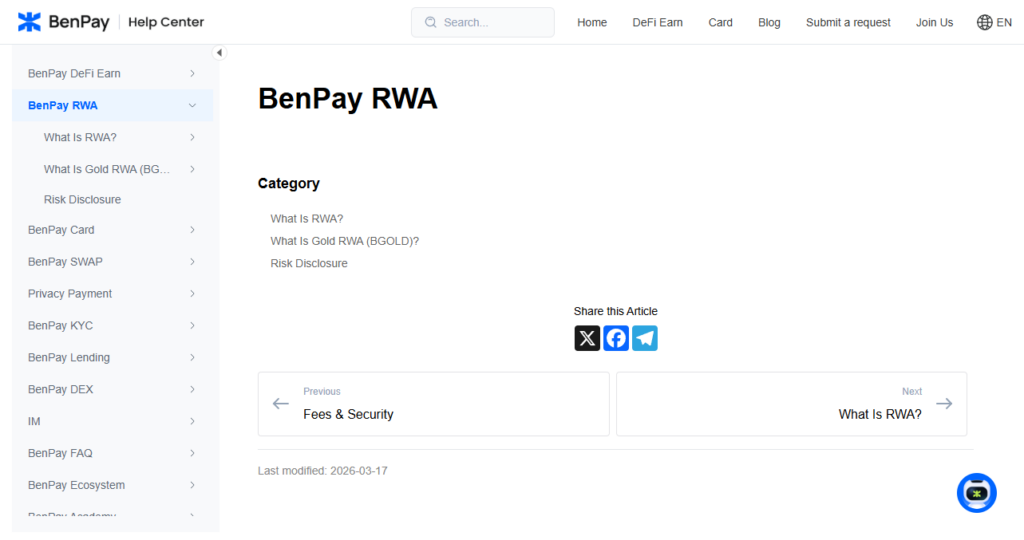Screen dimensions: 1024x540
Task: Go to previous article Fees & Security
Action: click(x=433, y=404)
